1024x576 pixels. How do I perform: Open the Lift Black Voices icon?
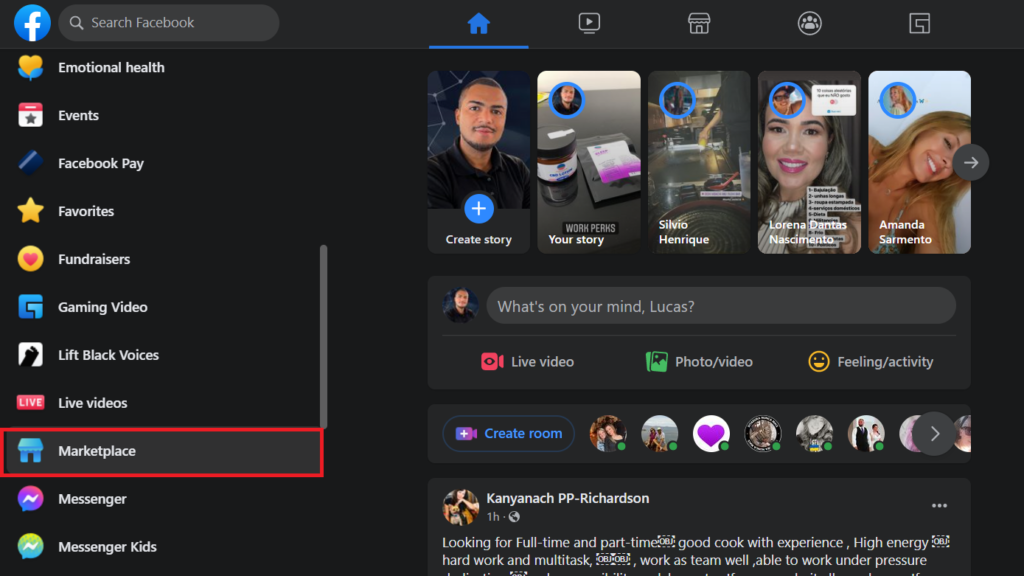click(30, 355)
